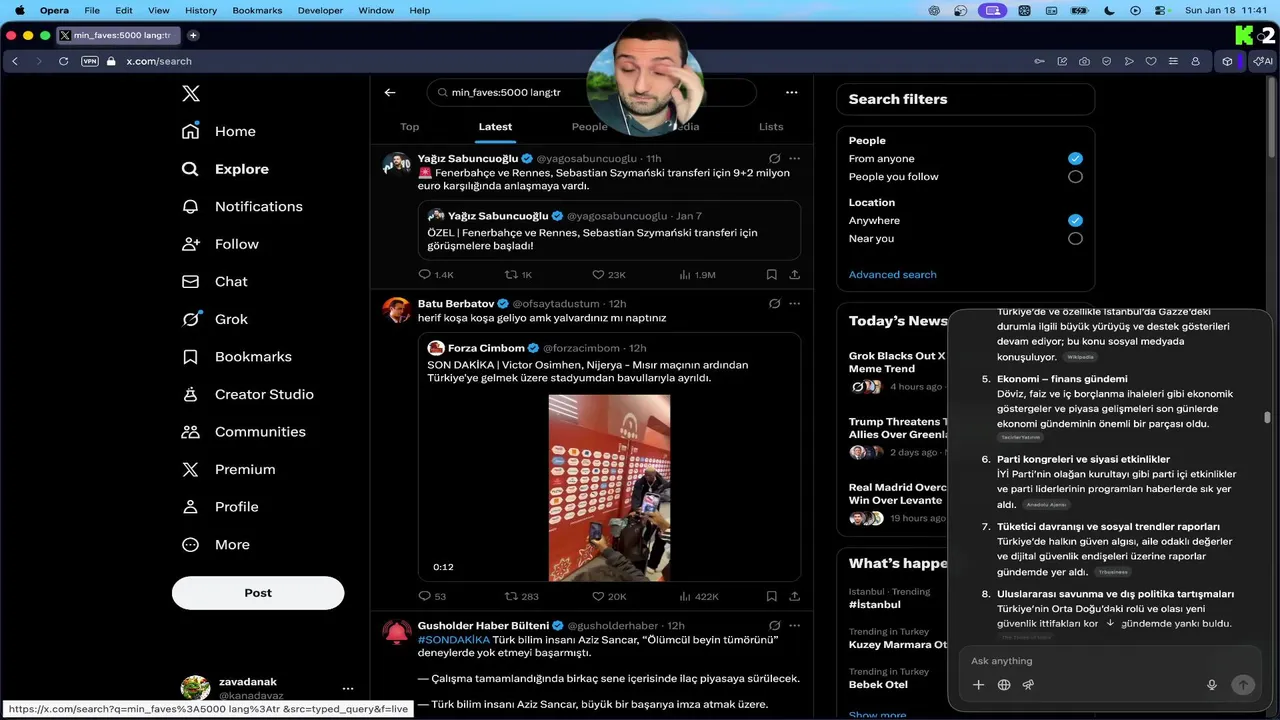Open search options three-dot menu
The height and width of the screenshot is (720, 1280).
[x=791, y=92]
